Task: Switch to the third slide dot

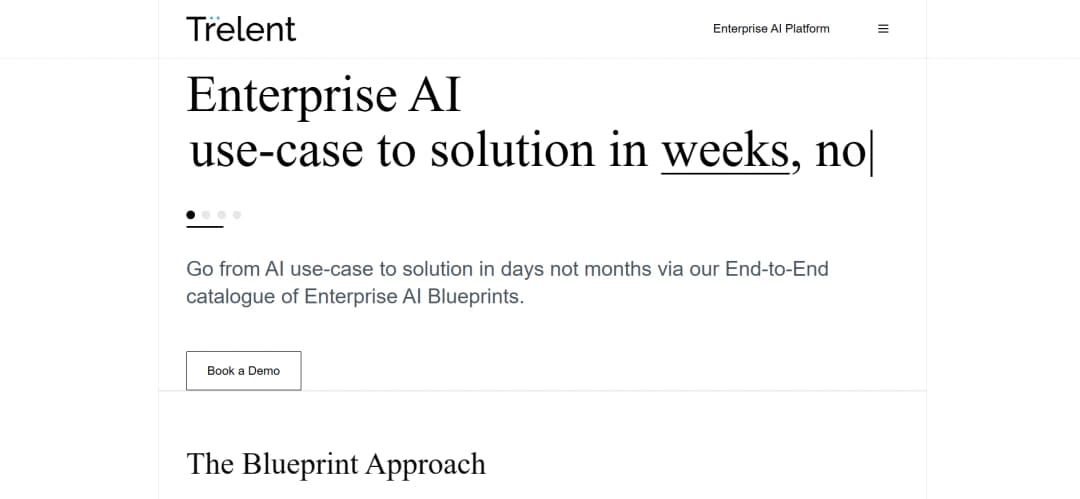Action: pos(222,214)
